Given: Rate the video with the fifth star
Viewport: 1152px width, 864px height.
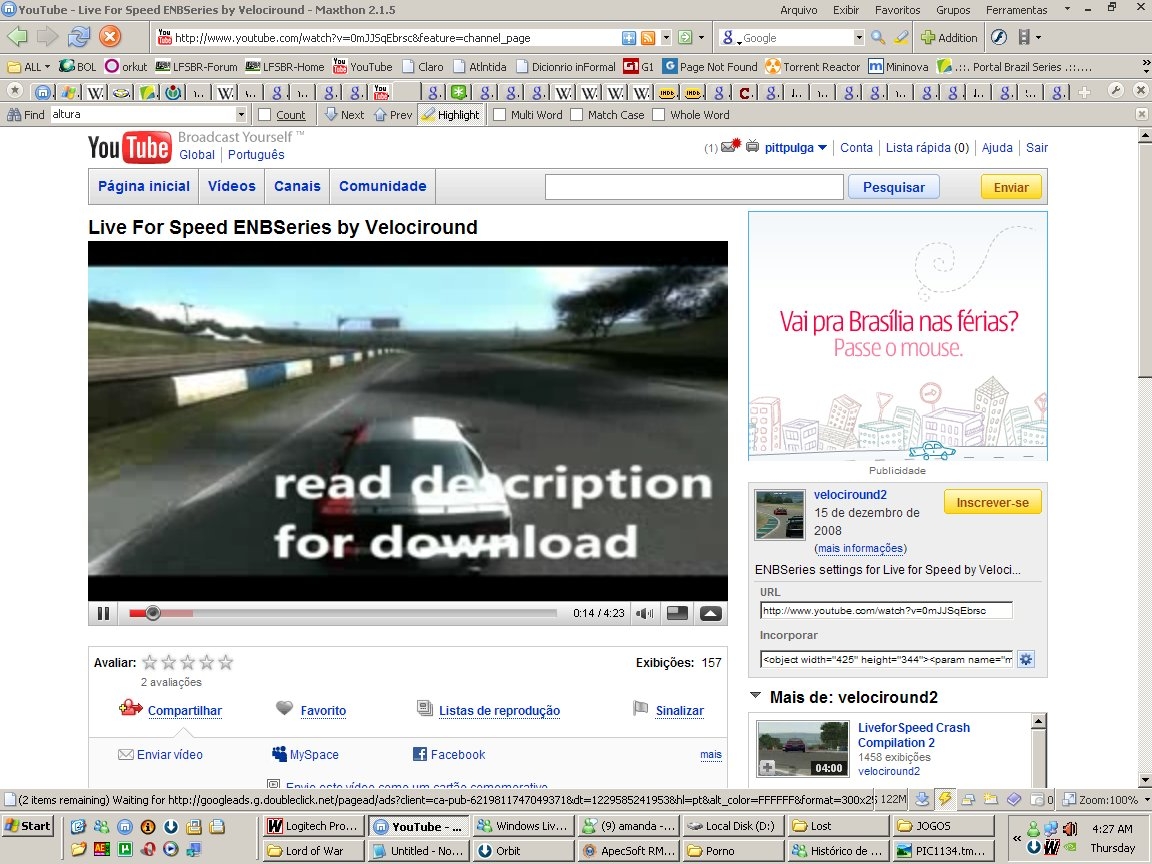Looking at the screenshot, I should click(x=226, y=663).
